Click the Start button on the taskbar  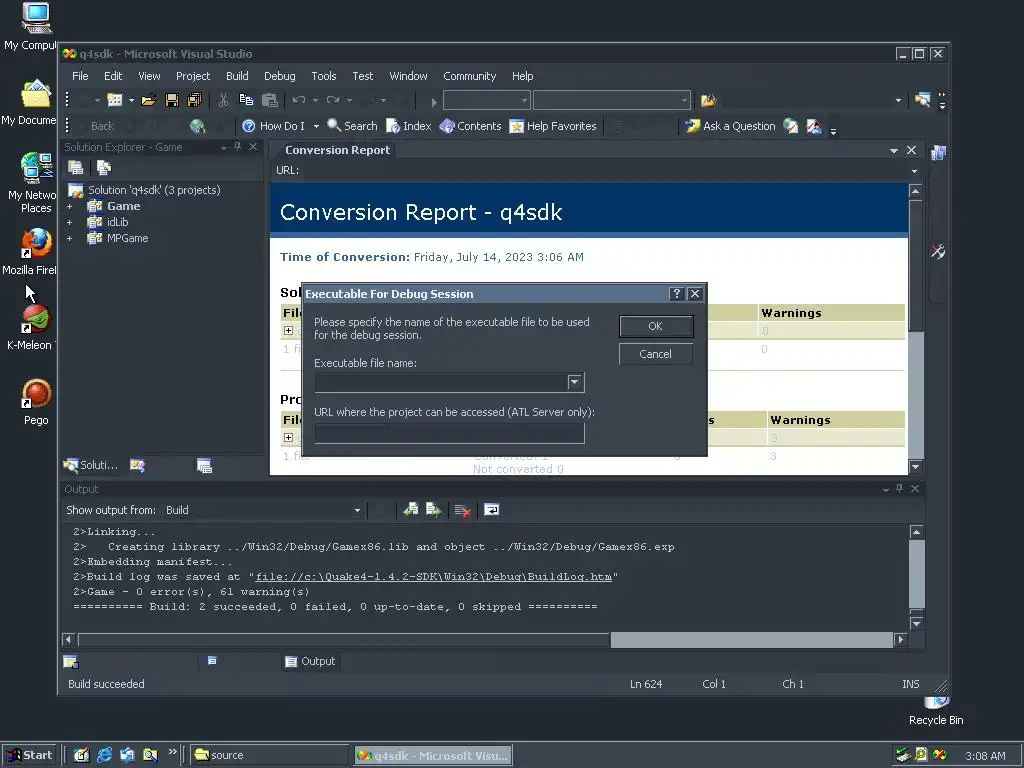pyautogui.click(x=29, y=755)
